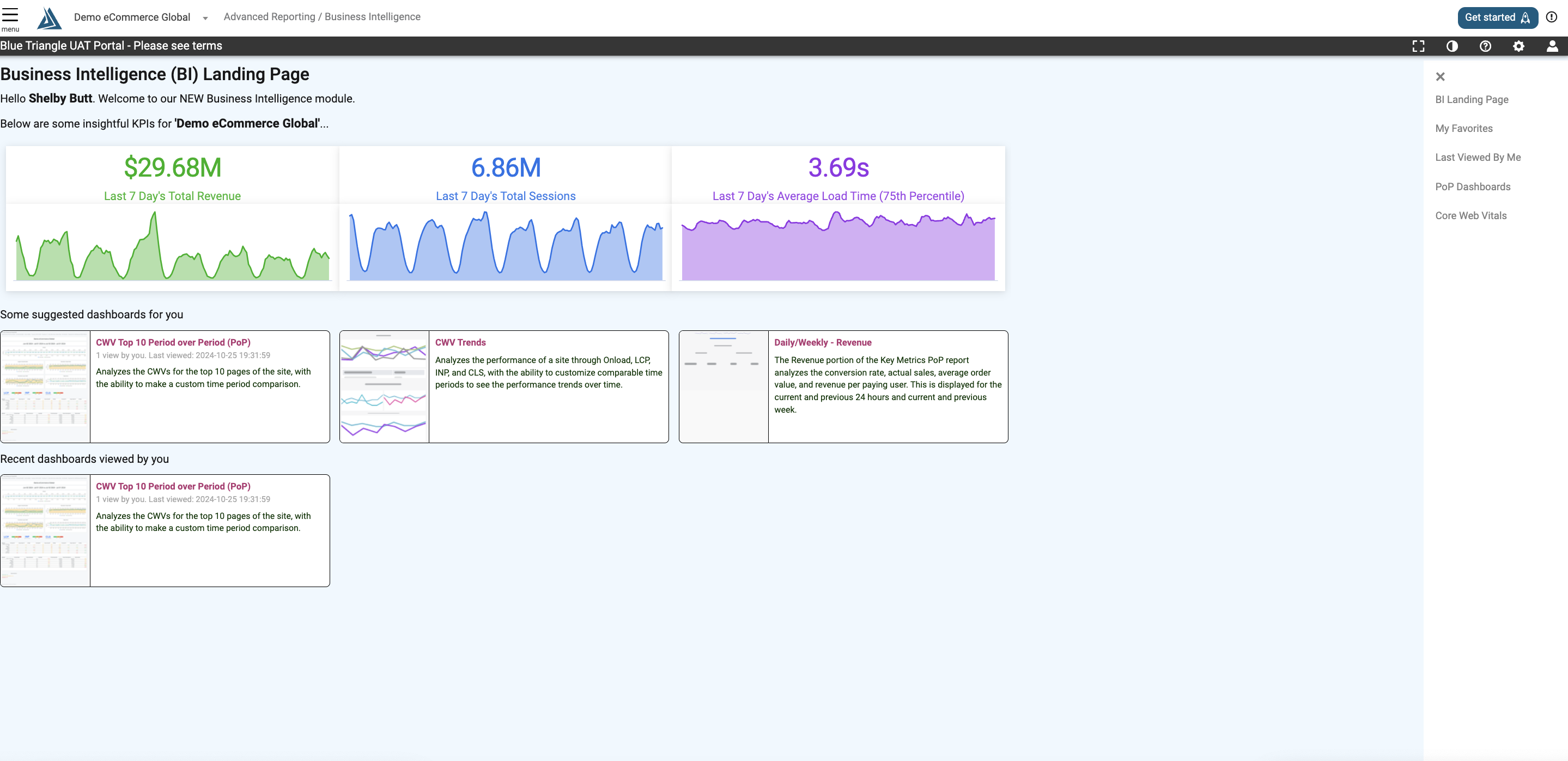Enter fullscreen mode via the fullscreen icon
This screenshot has width=1568, height=761.
tap(1418, 46)
